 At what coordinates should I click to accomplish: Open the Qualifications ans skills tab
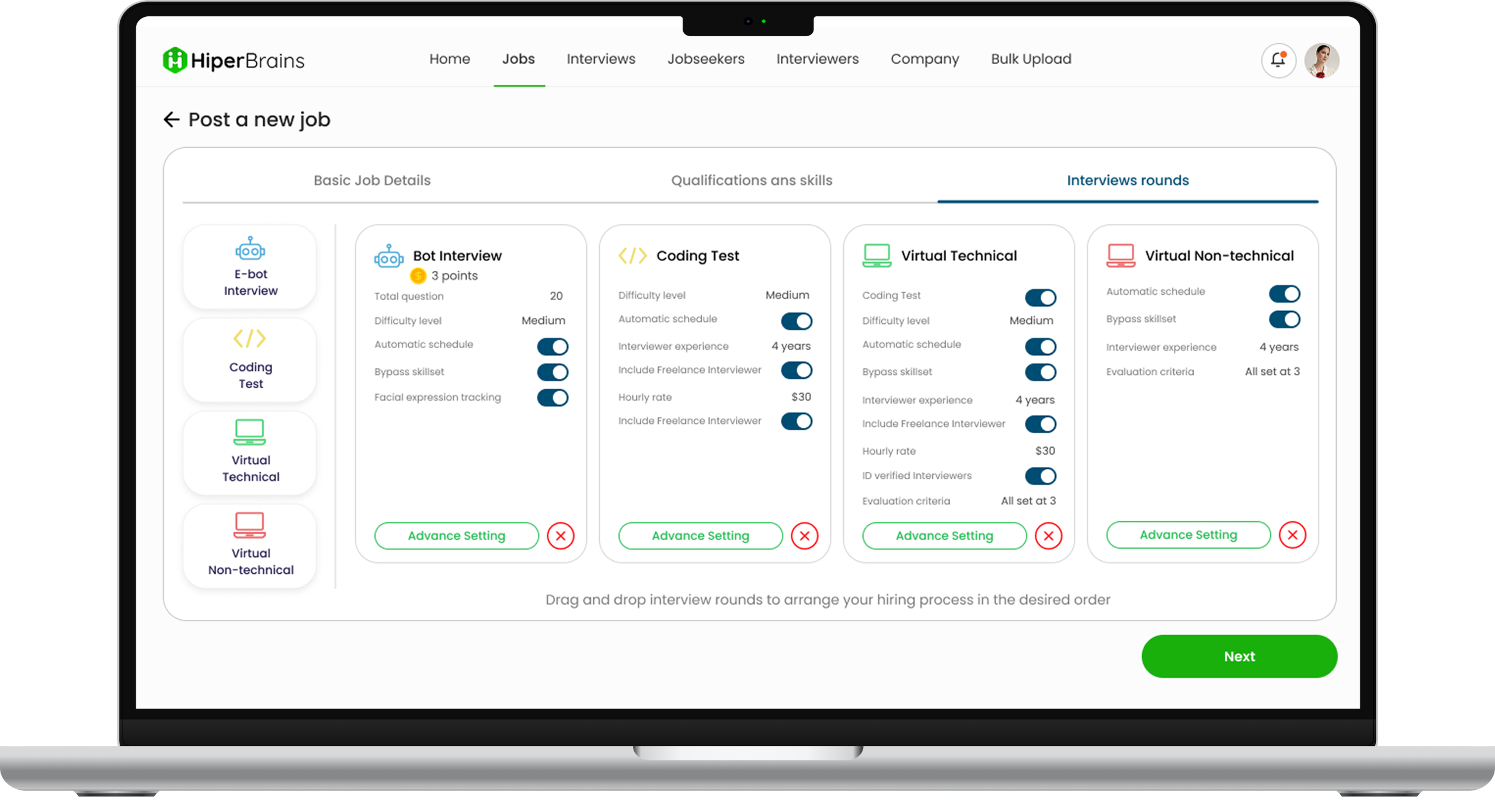[x=752, y=180]
